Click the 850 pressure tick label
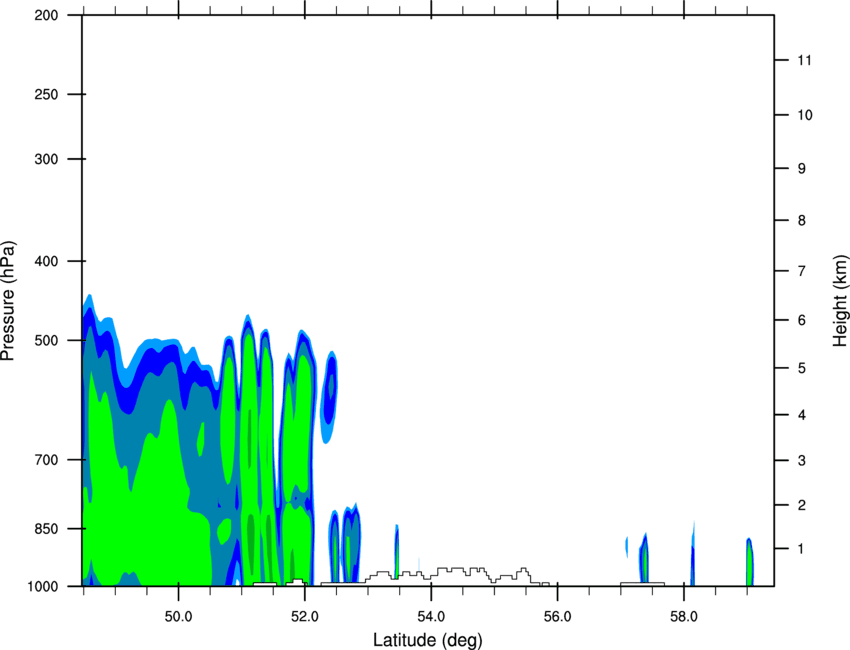This screenshot has height=650, width=850. [46, 529]
